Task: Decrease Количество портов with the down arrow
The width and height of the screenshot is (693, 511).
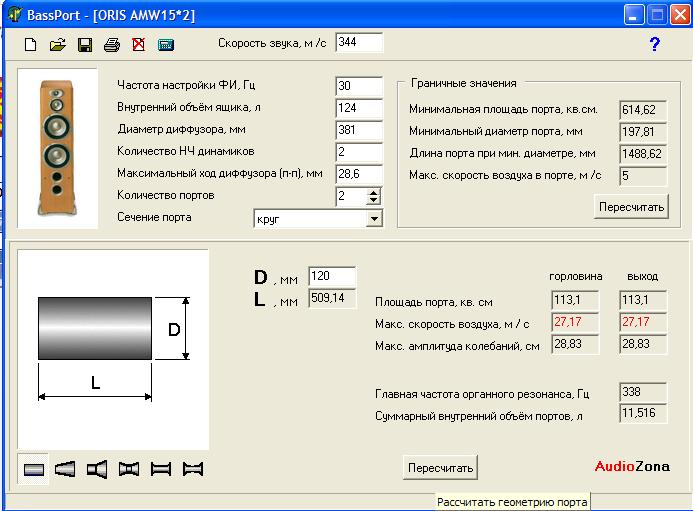Action: coord(375,201)
